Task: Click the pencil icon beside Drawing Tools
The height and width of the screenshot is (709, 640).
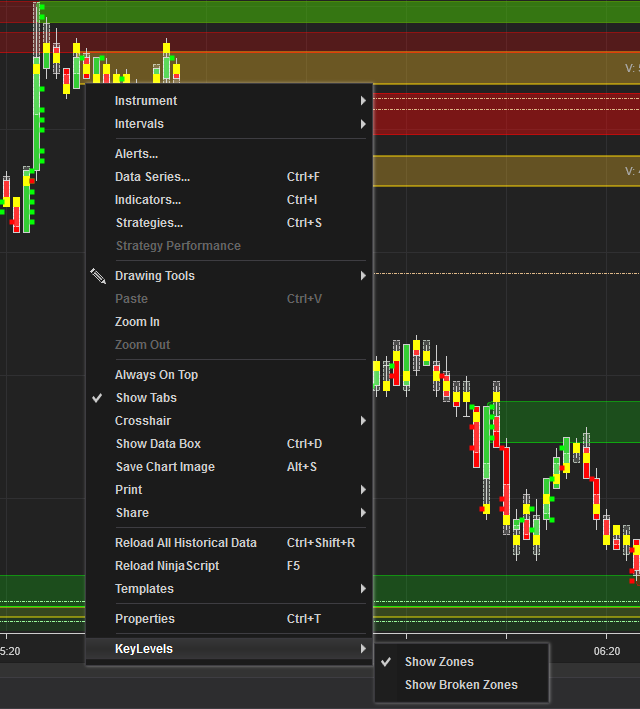Action: pyautogui.click(x=97, y=276)
